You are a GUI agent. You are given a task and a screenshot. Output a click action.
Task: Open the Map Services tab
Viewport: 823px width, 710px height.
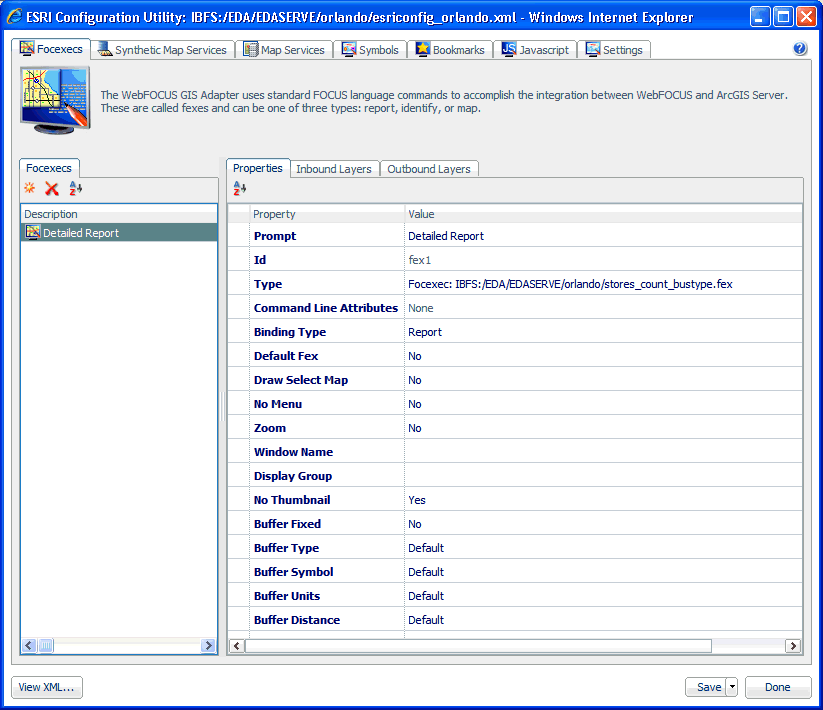tap(284, 50)
